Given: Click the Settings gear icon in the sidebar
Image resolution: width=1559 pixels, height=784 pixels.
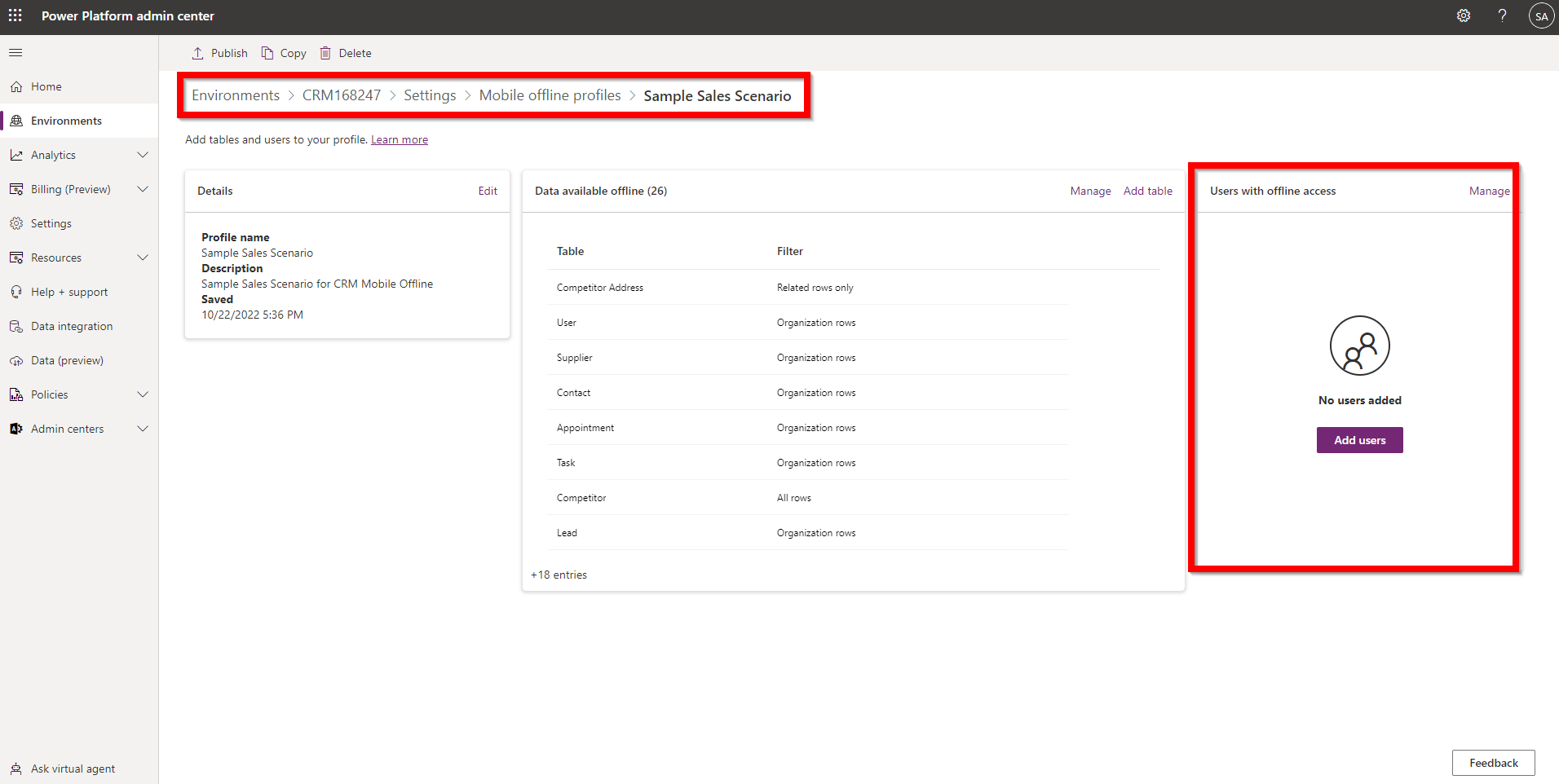Looking at the screenshot, I should point(16,223).
